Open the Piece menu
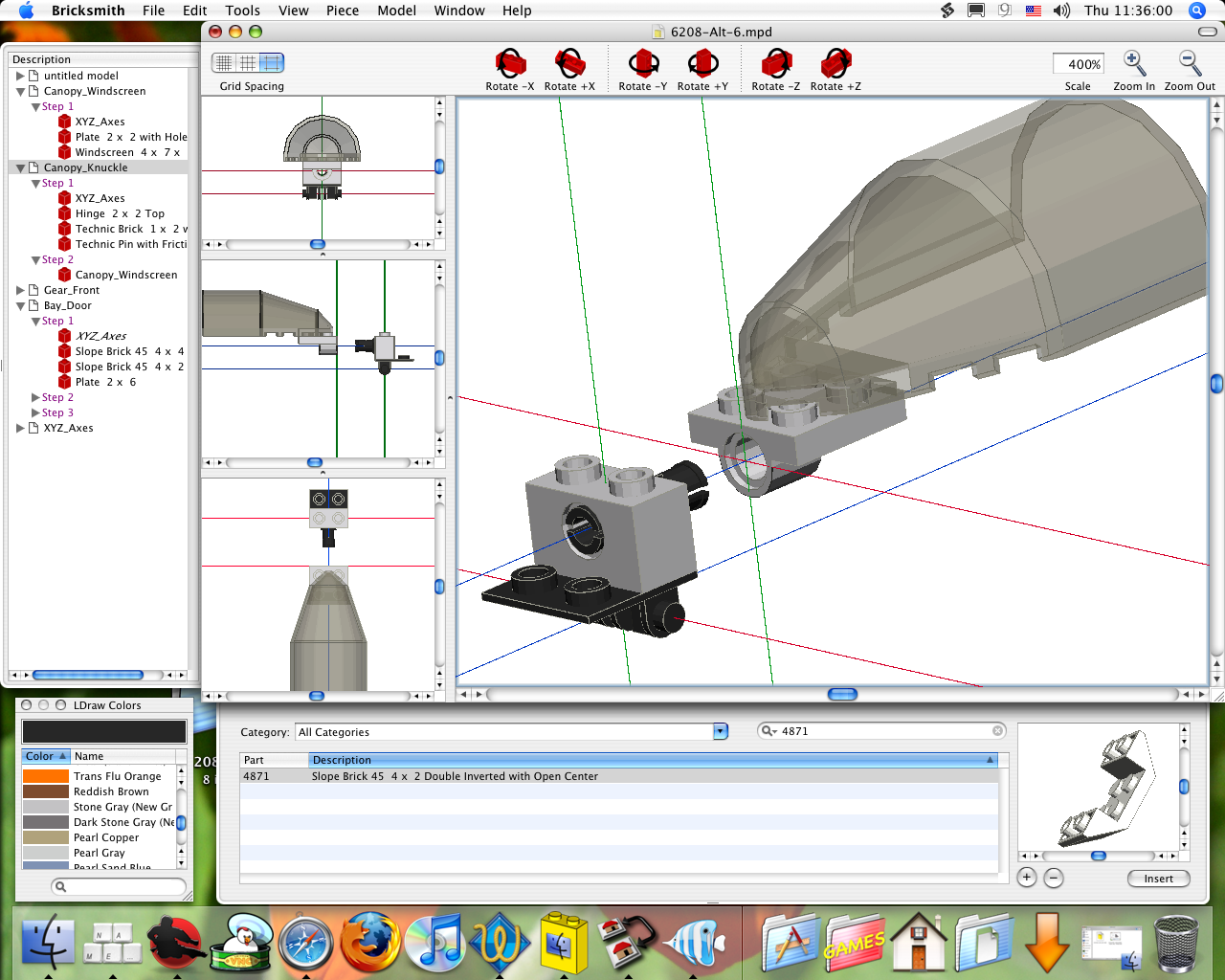The width and height of the screenshot is (1225, 980). pyautogui.click(x=342, y=11)
